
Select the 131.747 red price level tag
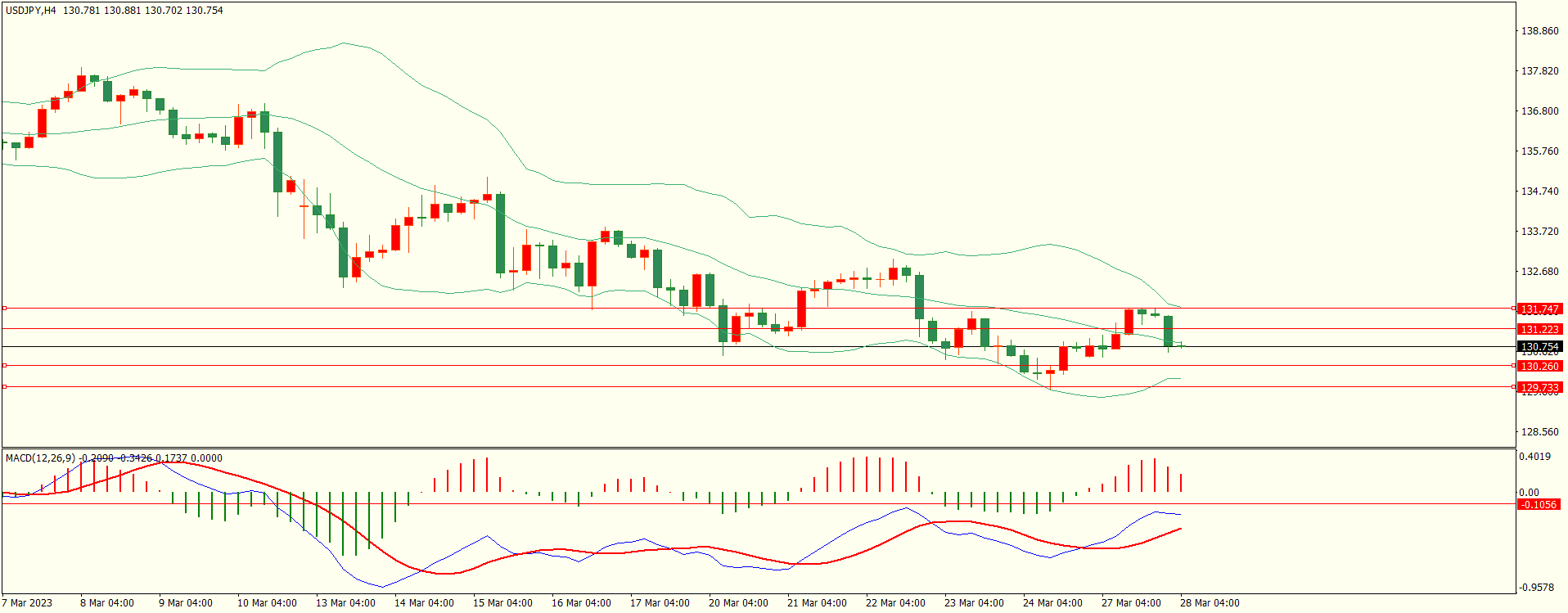click(x=1539, y=309)
